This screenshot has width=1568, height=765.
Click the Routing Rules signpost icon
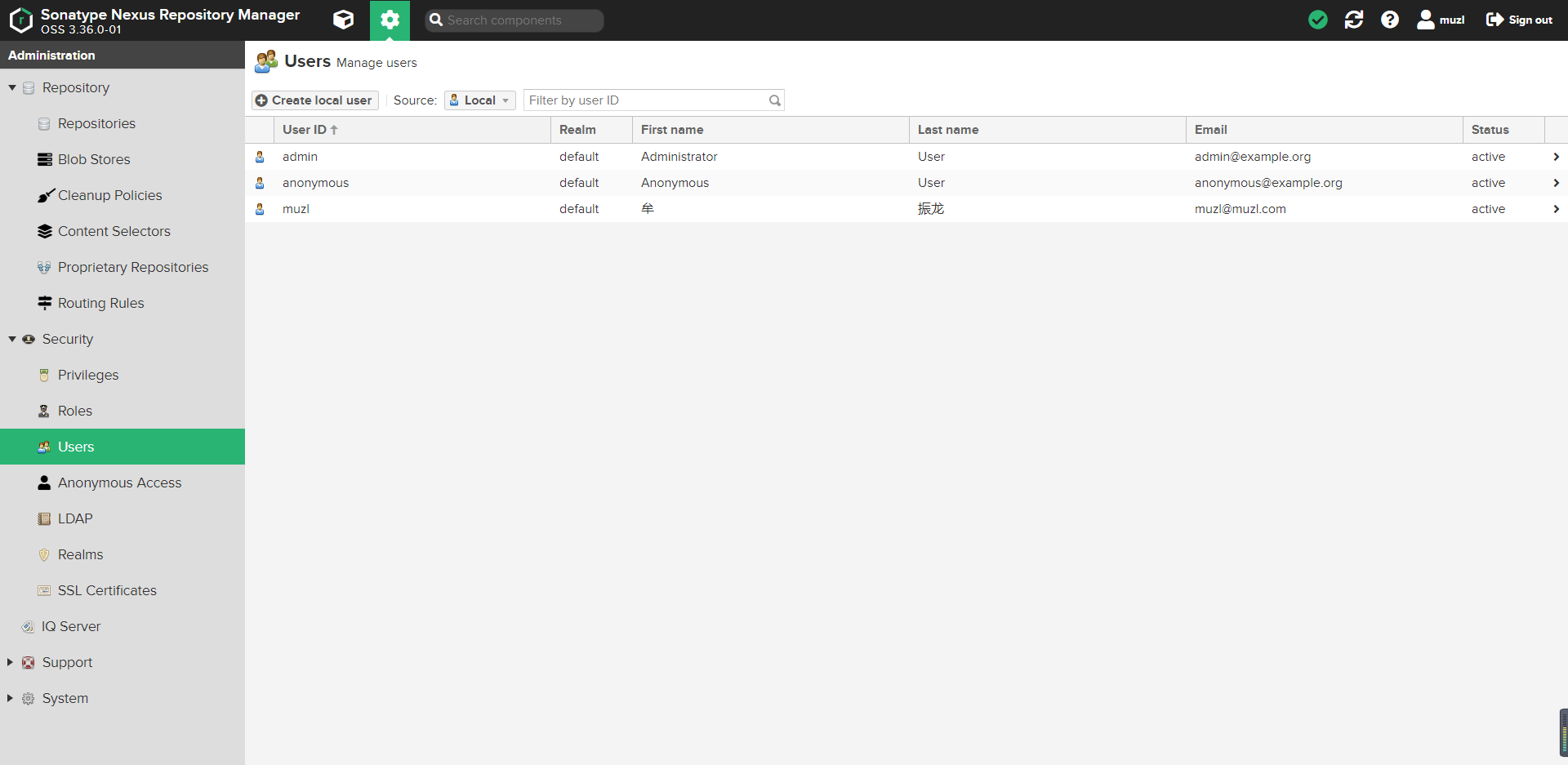[45, 303]
